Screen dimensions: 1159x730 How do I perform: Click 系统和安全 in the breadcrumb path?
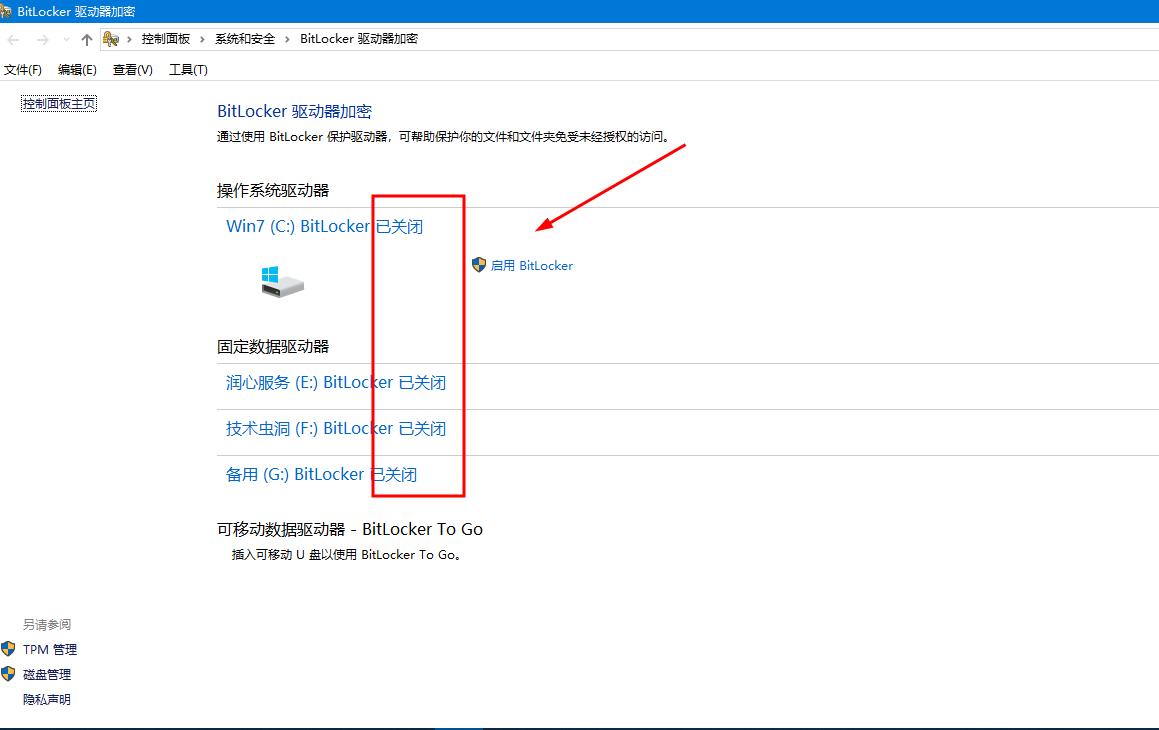[x=244, y=38]
